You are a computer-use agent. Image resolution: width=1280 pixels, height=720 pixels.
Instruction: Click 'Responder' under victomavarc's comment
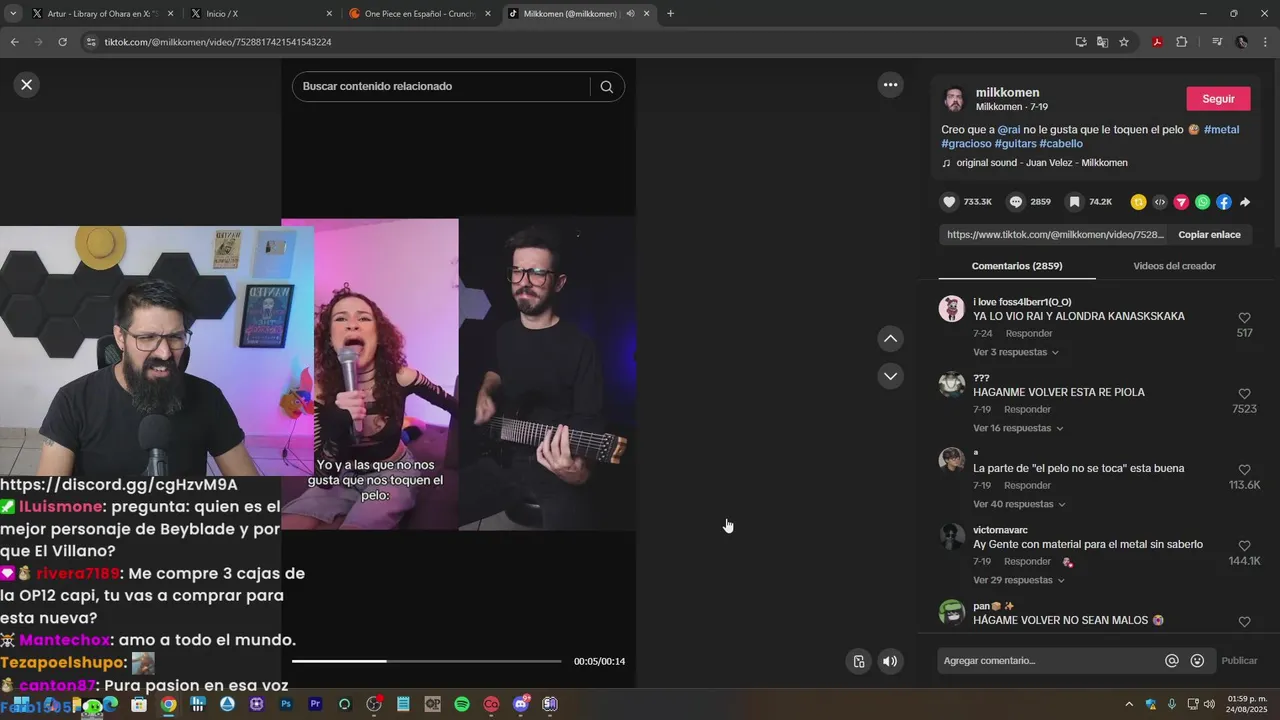click(x=1028, y=562)
